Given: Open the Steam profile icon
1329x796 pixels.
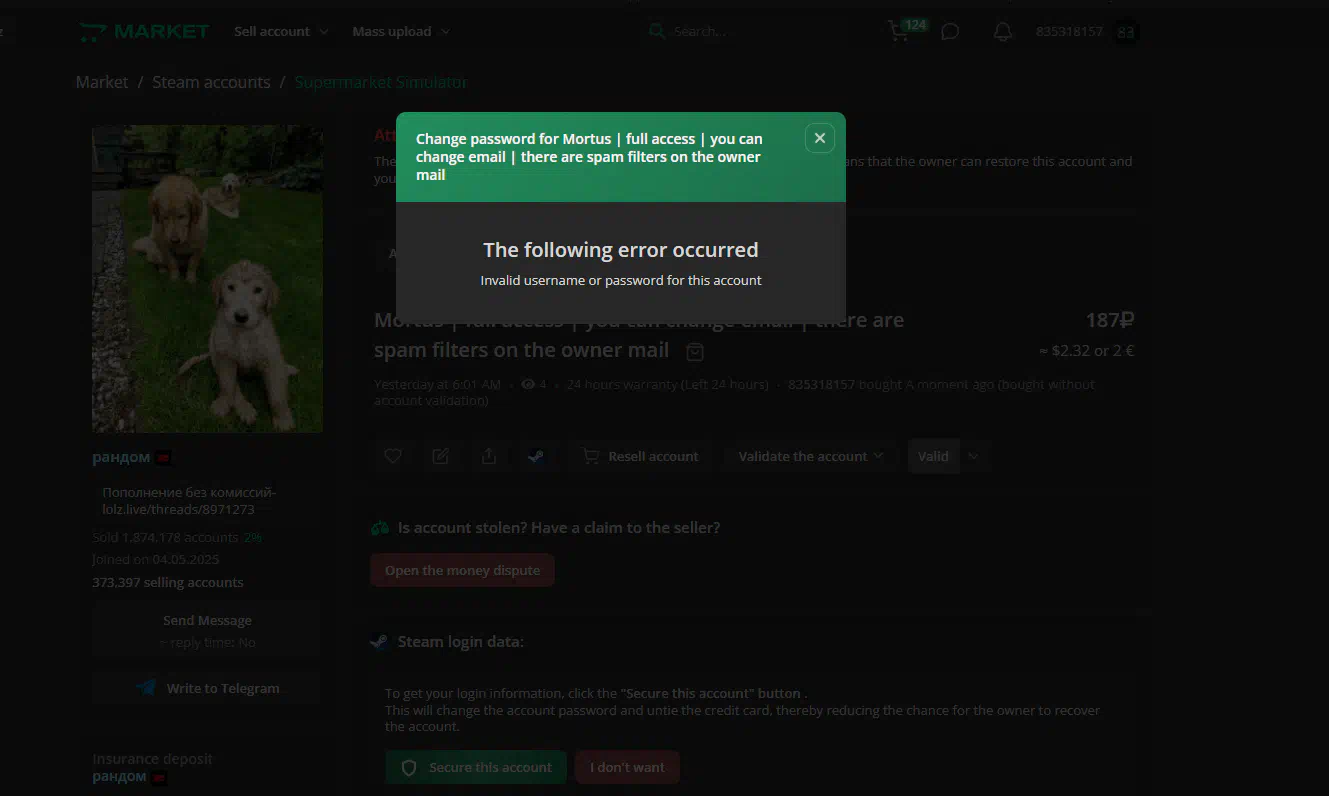Looking at the screenshot, I should point(537,456).
